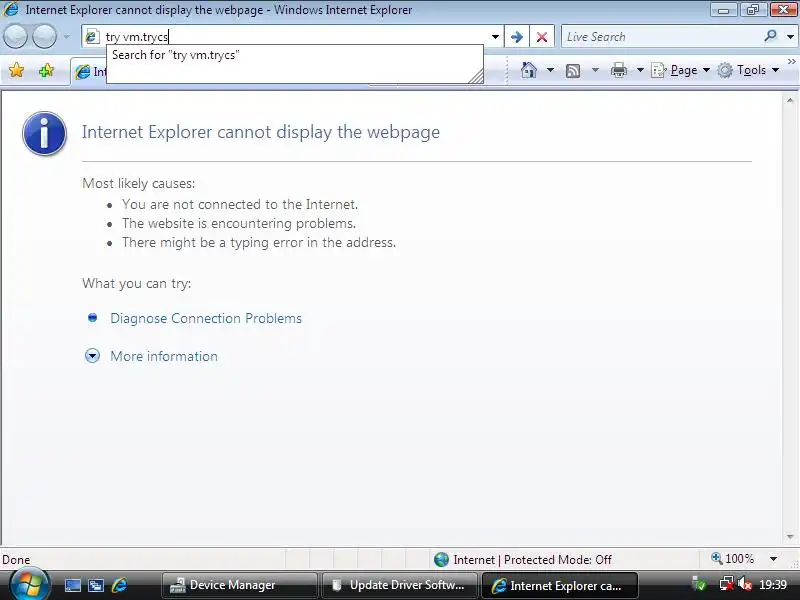Click the 100% zoom level button

tap(733, 559)
